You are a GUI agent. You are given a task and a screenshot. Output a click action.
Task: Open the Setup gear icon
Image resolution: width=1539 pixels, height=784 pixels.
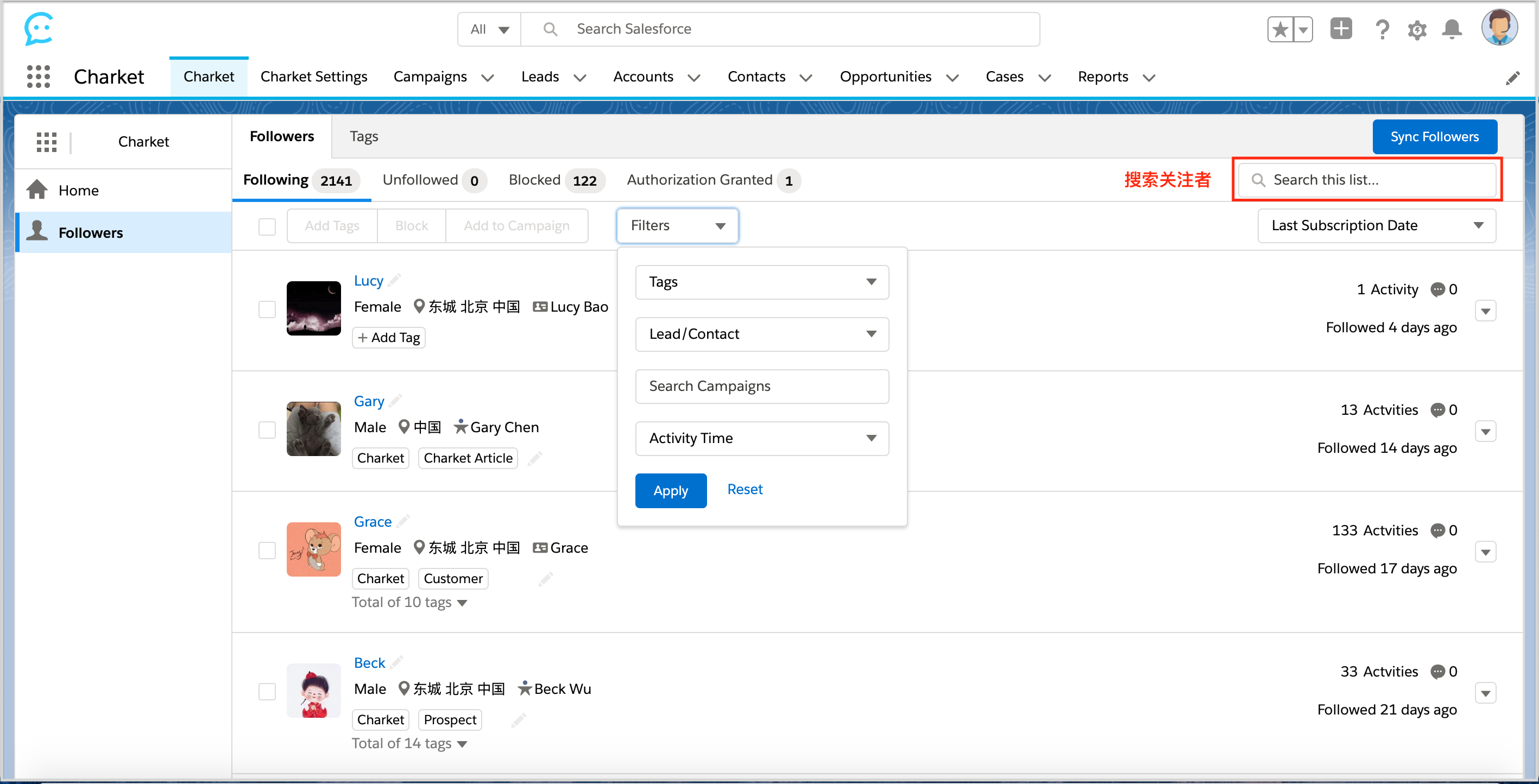[x=1417, y=29]
